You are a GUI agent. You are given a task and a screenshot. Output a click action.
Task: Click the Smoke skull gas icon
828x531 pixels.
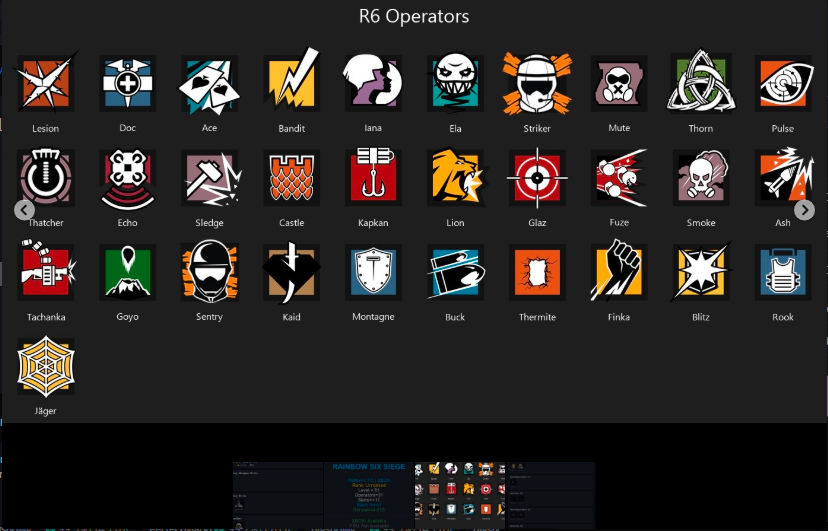pos(701,177)
